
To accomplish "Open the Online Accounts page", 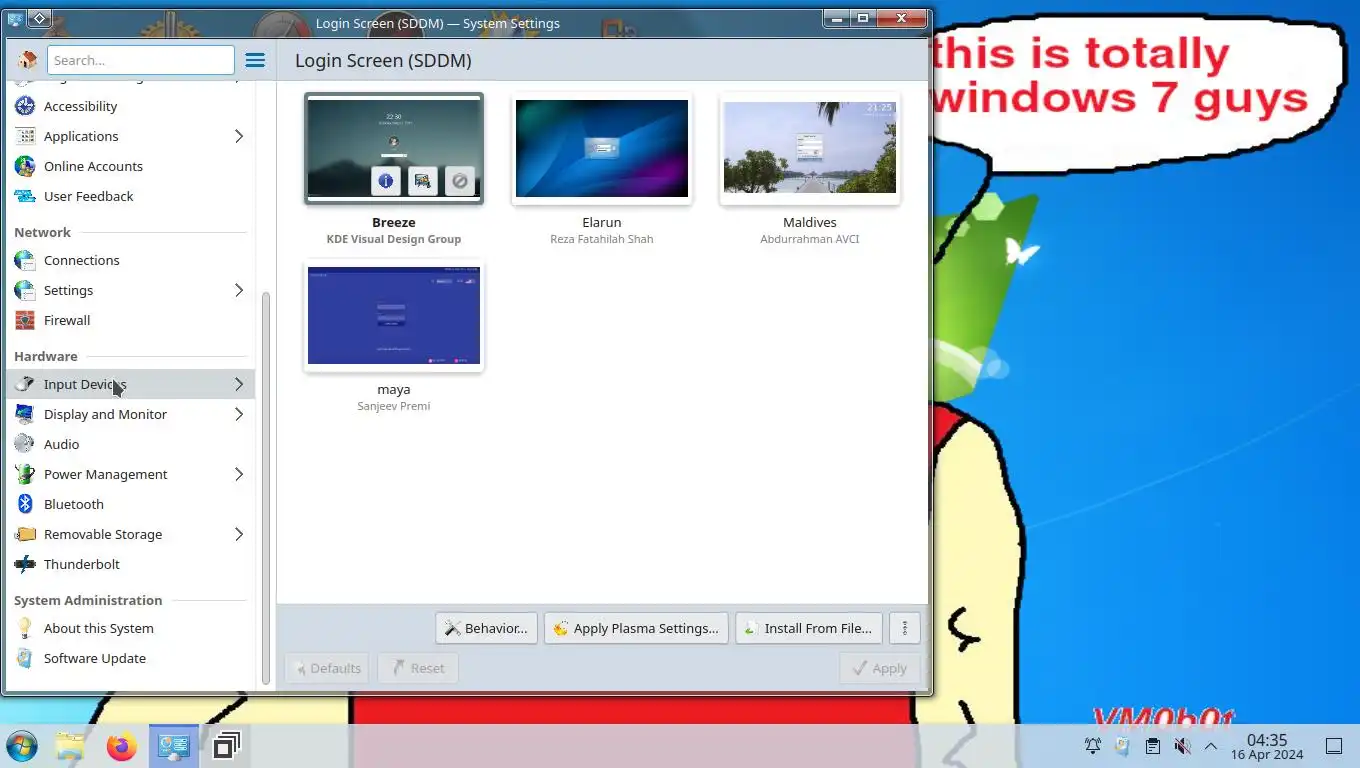I will (x=131, y=166).
